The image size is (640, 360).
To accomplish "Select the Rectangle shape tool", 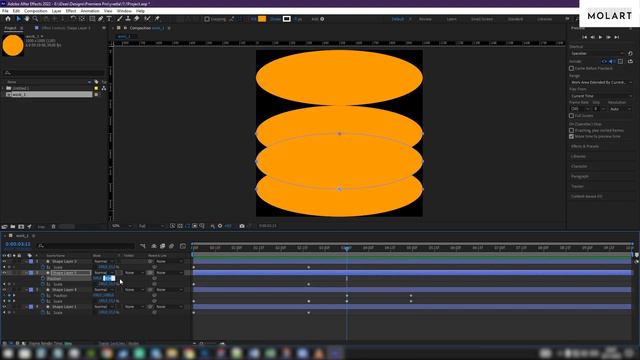I will (92, 19).
